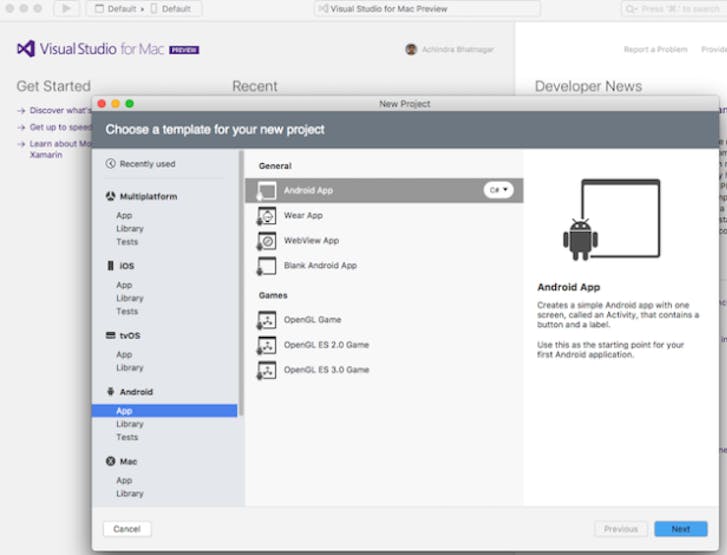Choose the Blank Android App template
The height and width of the screenshot is (555, 727).
pos(384,266)
